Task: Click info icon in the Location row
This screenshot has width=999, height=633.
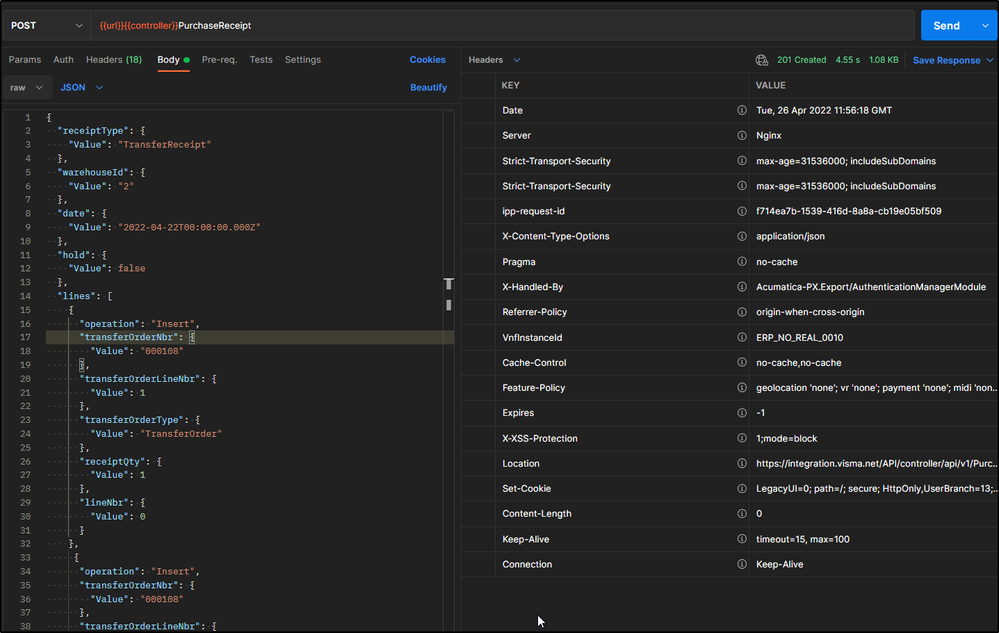Action: pyautogui.click(x=742, y=464)
